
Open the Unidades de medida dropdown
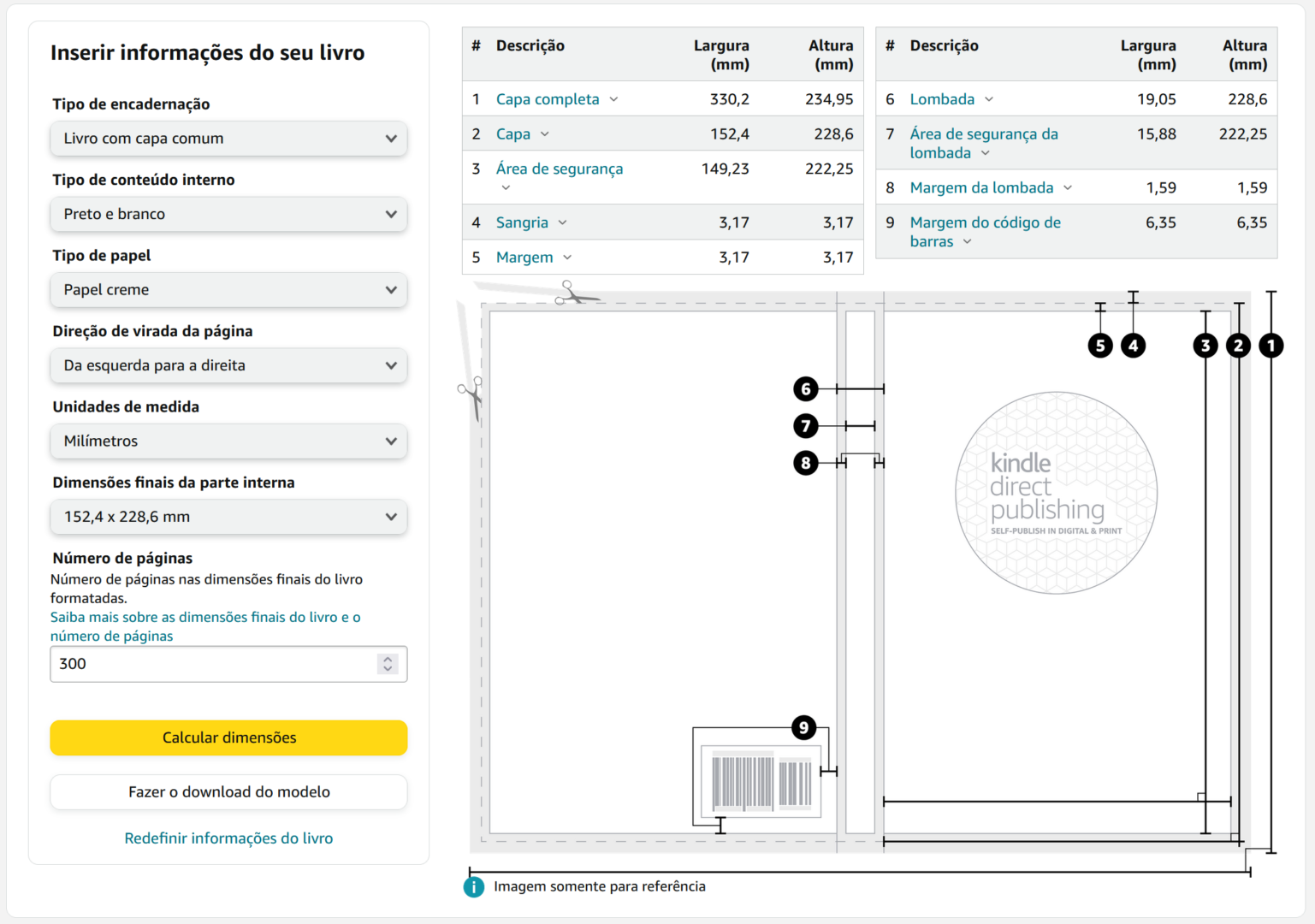[x=228, y=441]
